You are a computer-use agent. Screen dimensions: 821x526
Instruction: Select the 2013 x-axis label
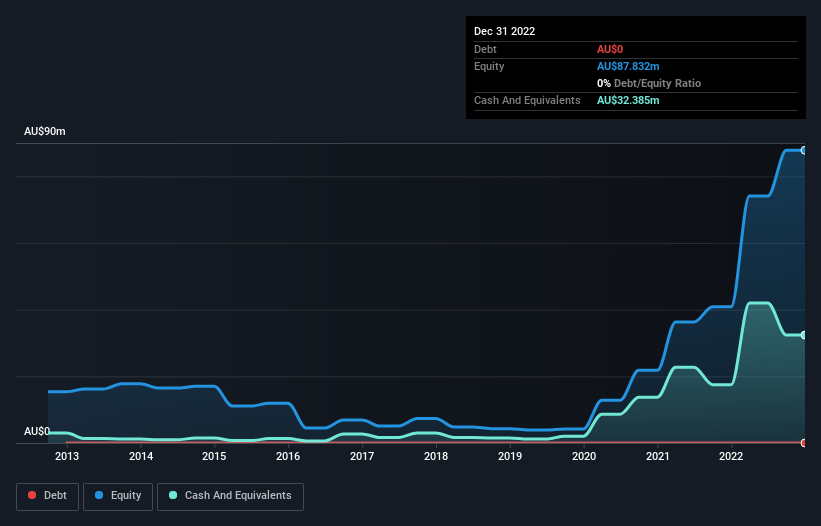67,456
